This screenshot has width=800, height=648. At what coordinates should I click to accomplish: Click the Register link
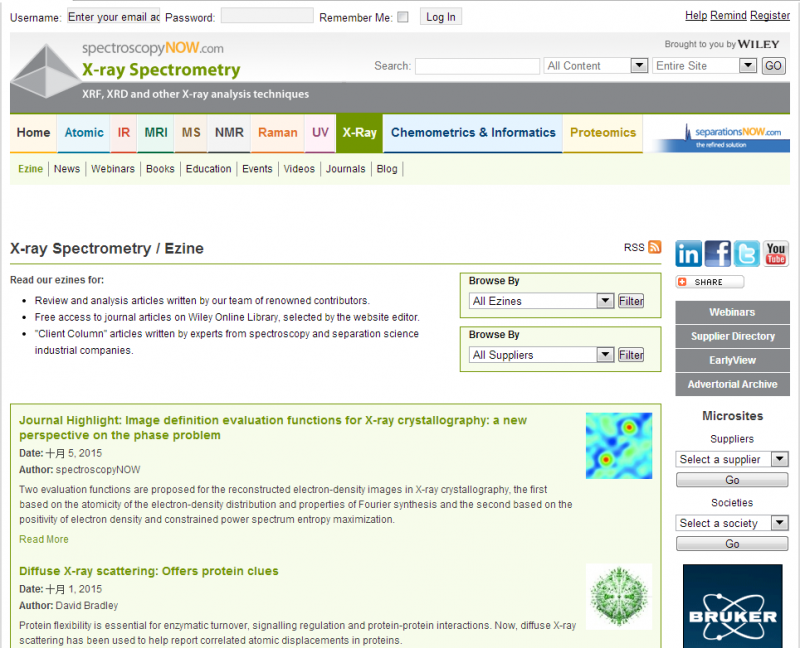tap(770, 15)
